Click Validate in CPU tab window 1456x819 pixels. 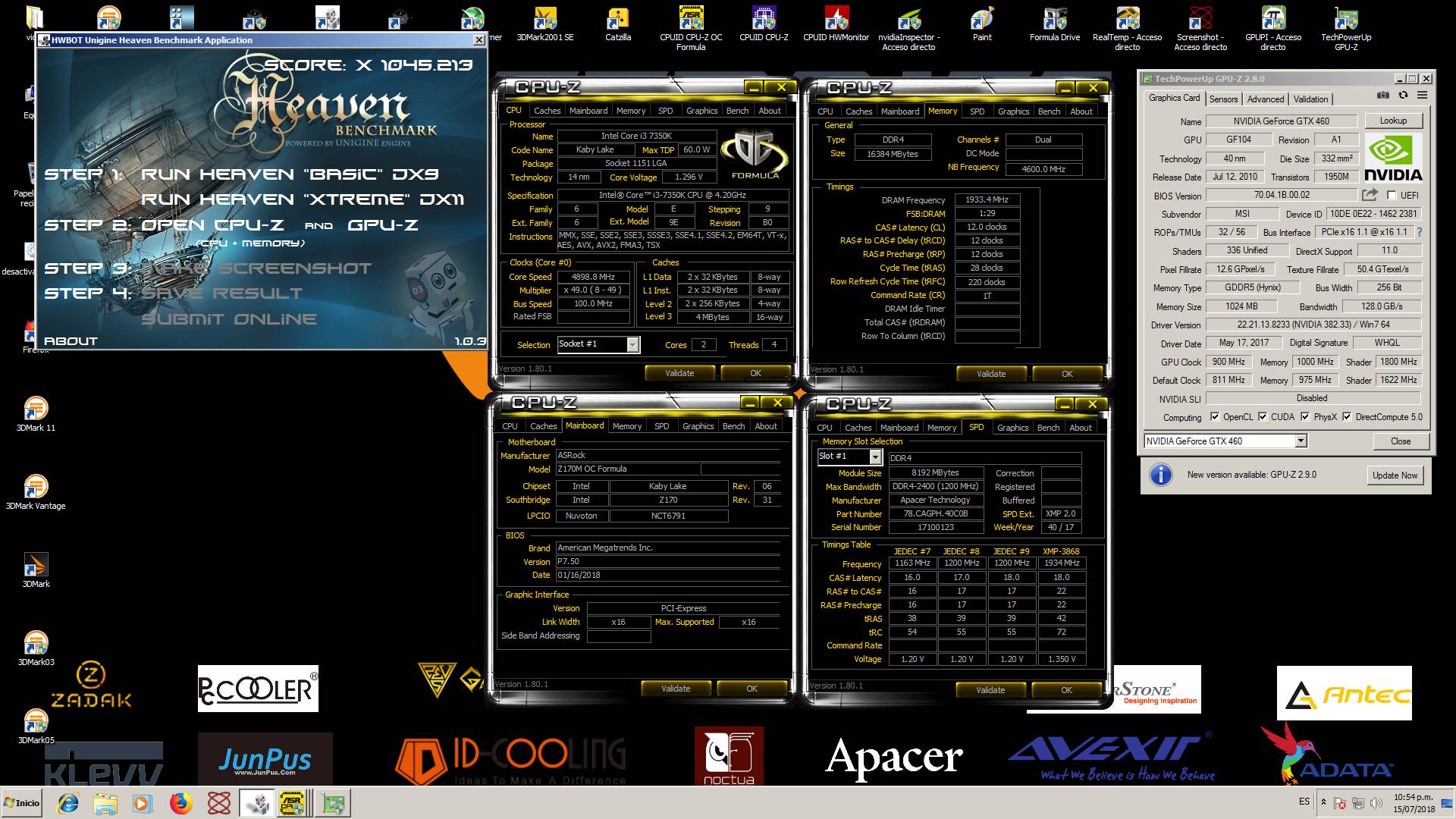click(679, 373)
